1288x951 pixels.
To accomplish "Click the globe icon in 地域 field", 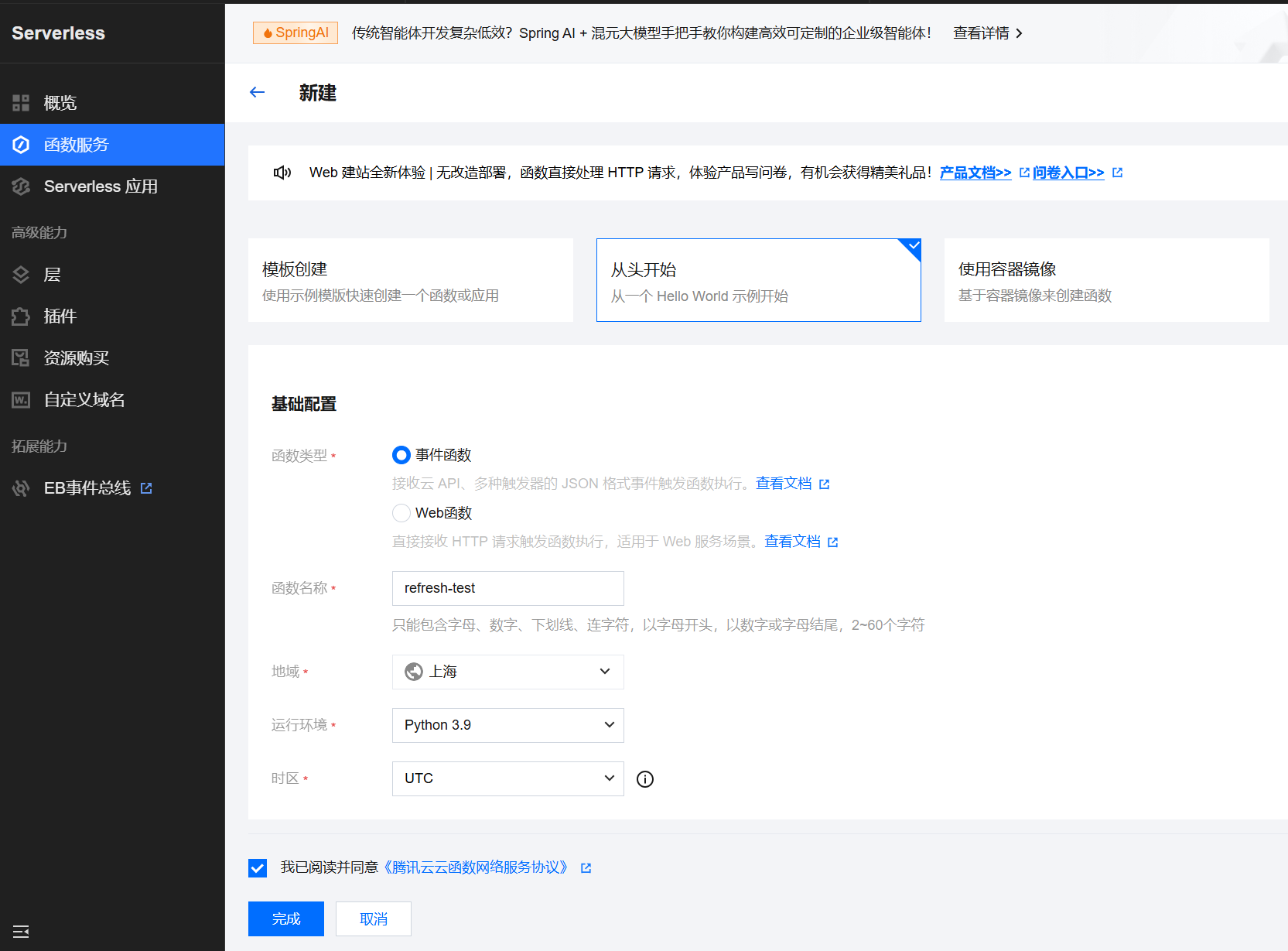I will pos(414,672).
